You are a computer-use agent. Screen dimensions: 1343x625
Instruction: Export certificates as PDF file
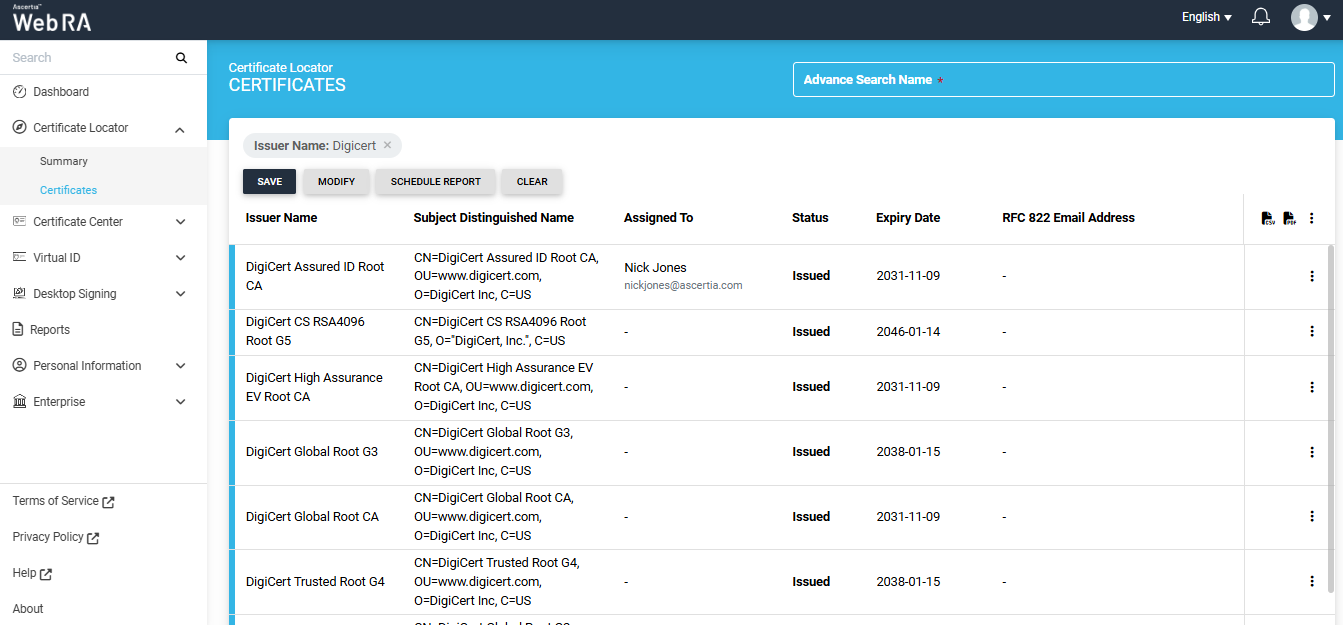(1289, 218)
